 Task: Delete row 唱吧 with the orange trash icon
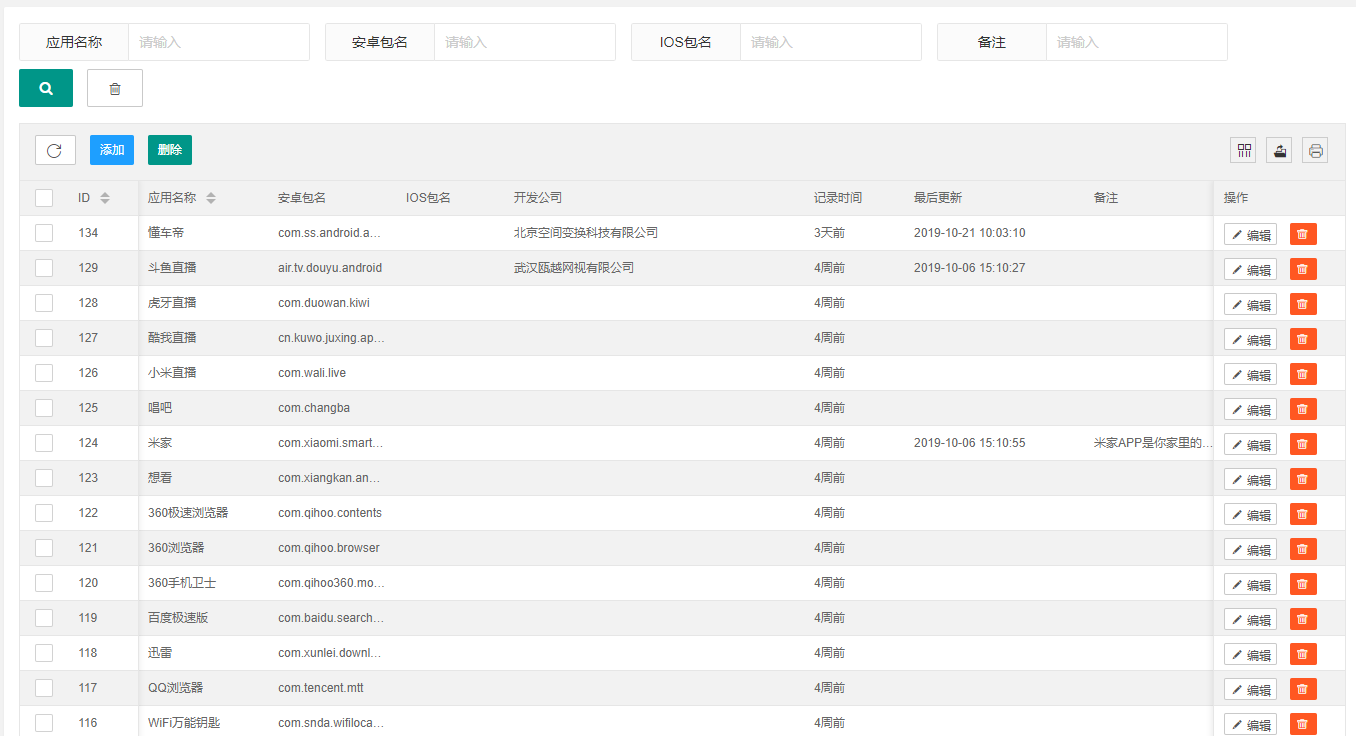(1303, 409)
